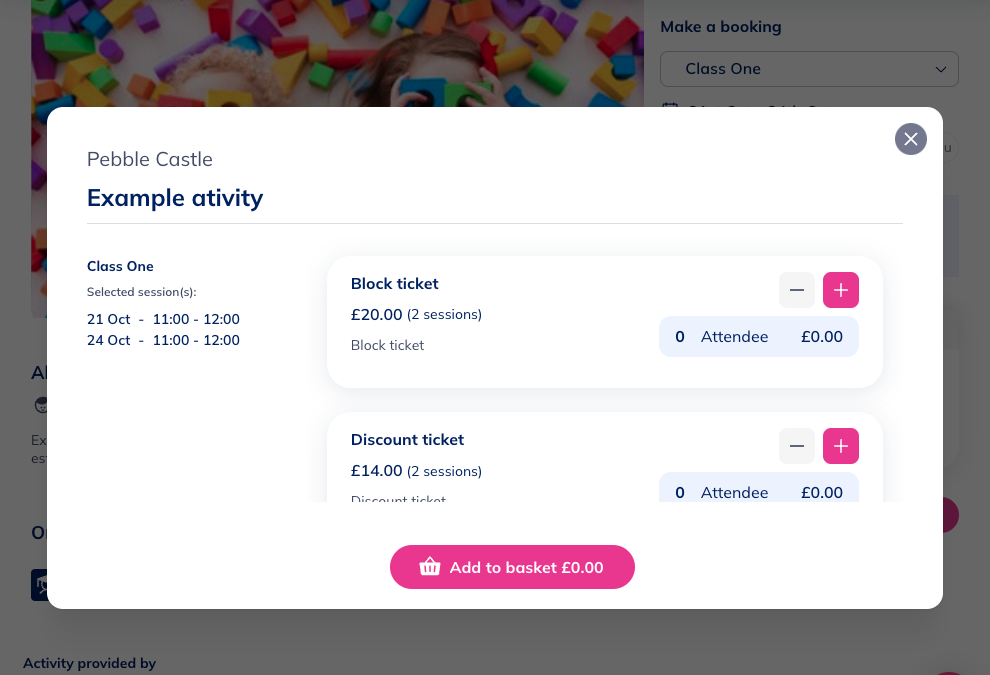Open the Class One dropdown
This screenshot has height=675, width=990.
coord(808,69)
